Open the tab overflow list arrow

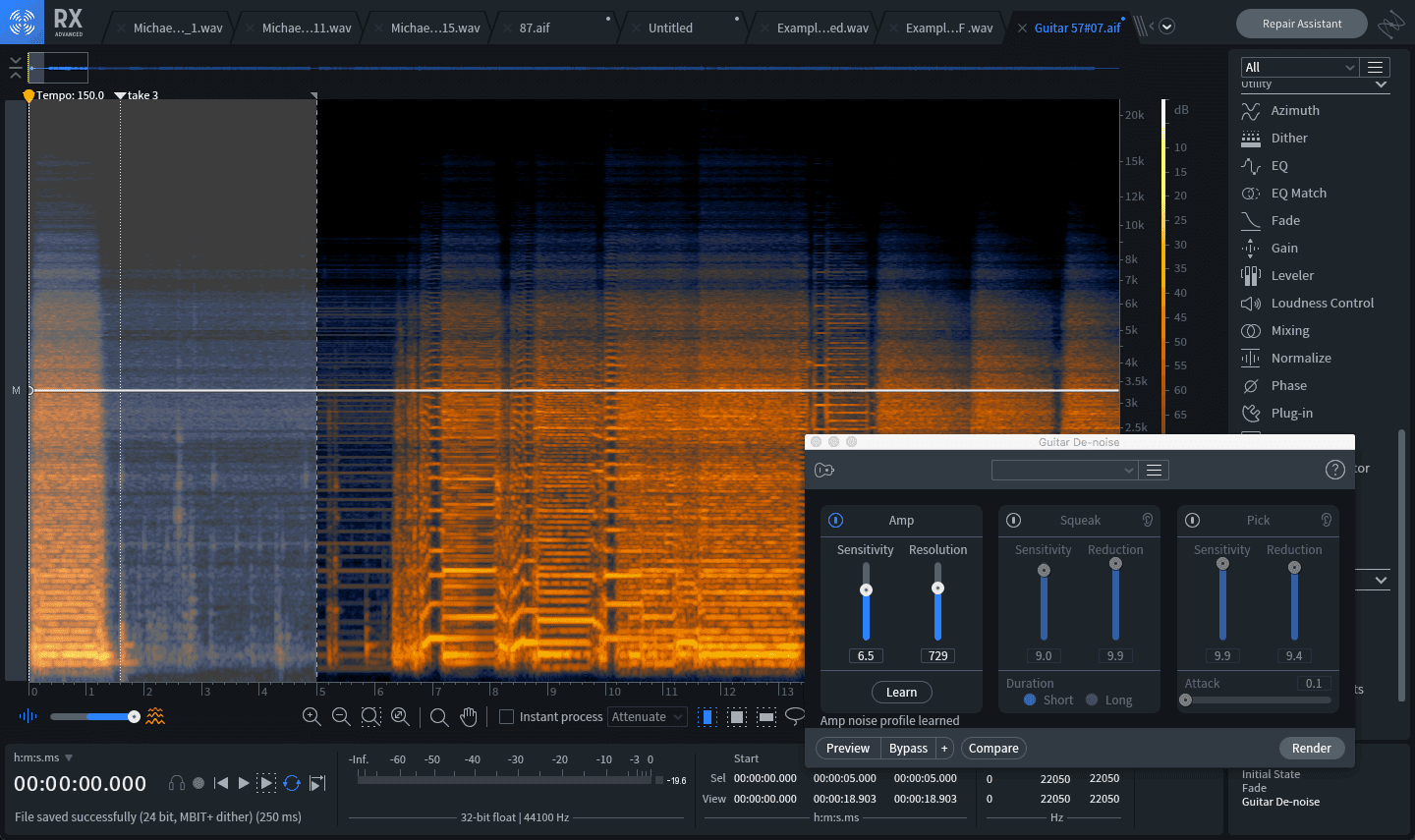pos(1167,27)
